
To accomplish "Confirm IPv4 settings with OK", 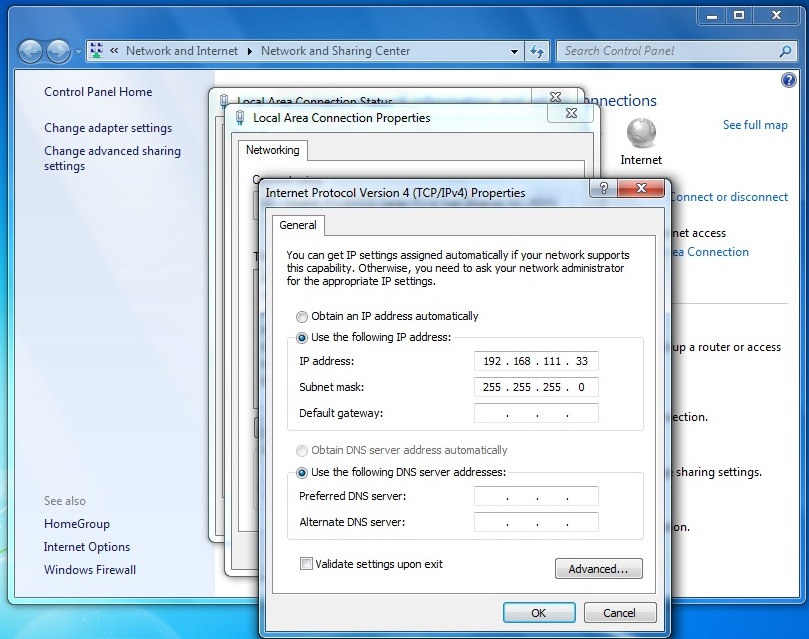I will (539, 613).
